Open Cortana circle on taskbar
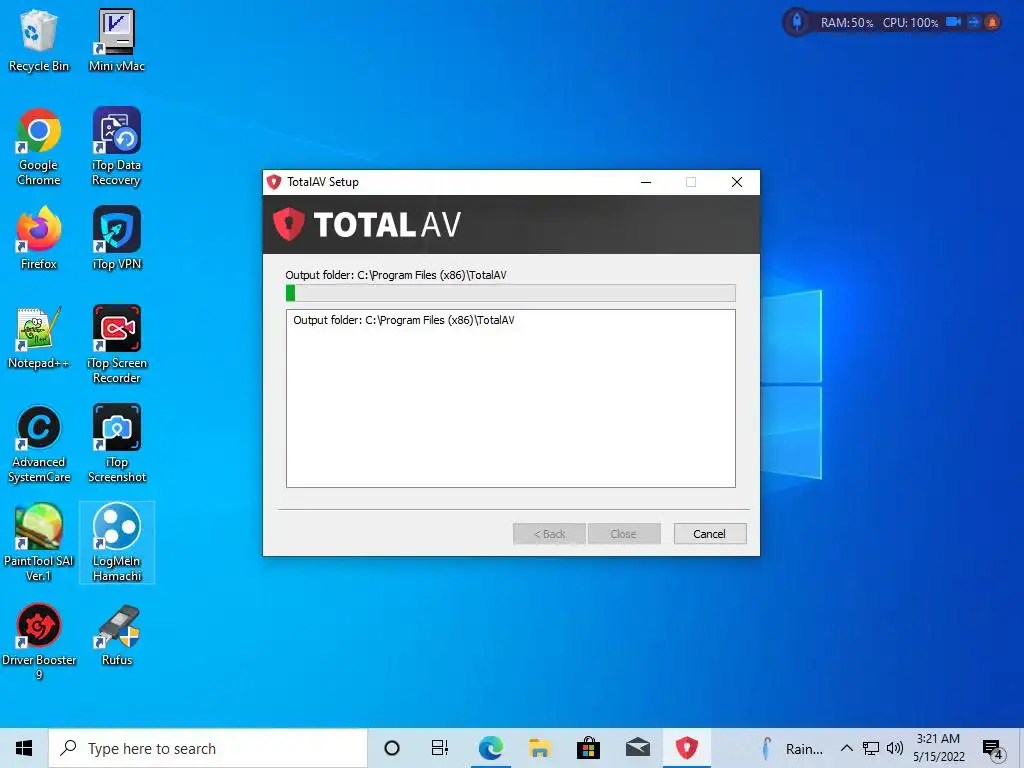The width and height of the screenshot is (1024, 768). point(392,748)
